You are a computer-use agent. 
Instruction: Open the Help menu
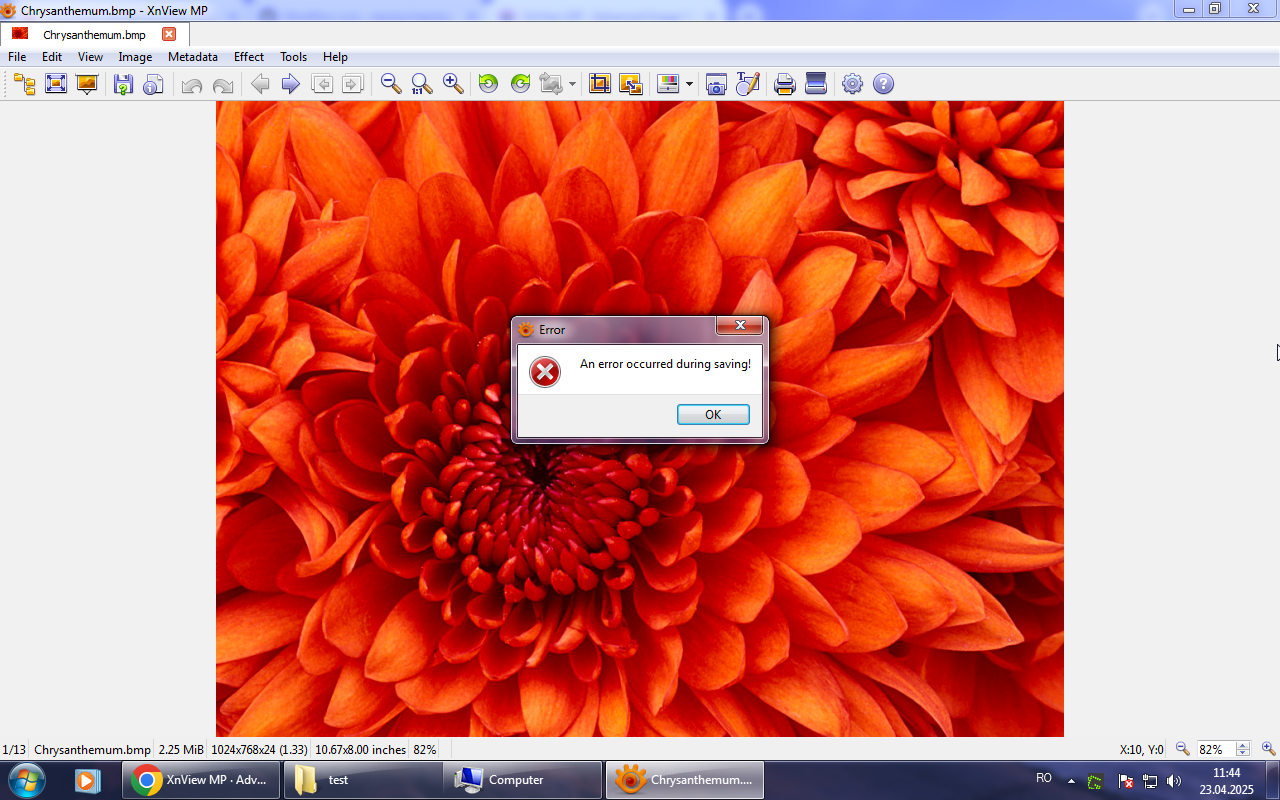point(335,57)
